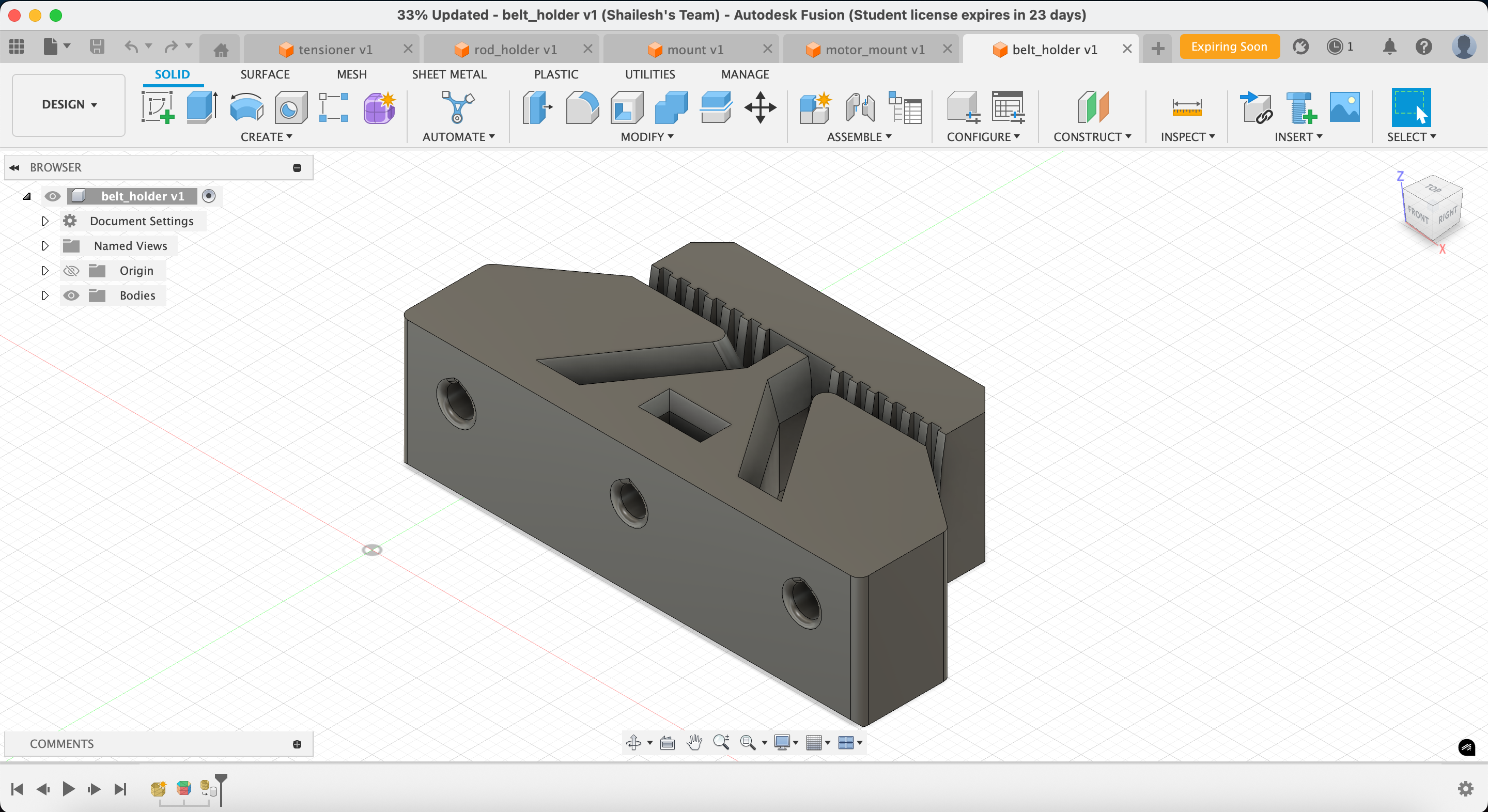Switch to the UTILITIES tab
The image size is (1488, 812).
pos(650,74)
